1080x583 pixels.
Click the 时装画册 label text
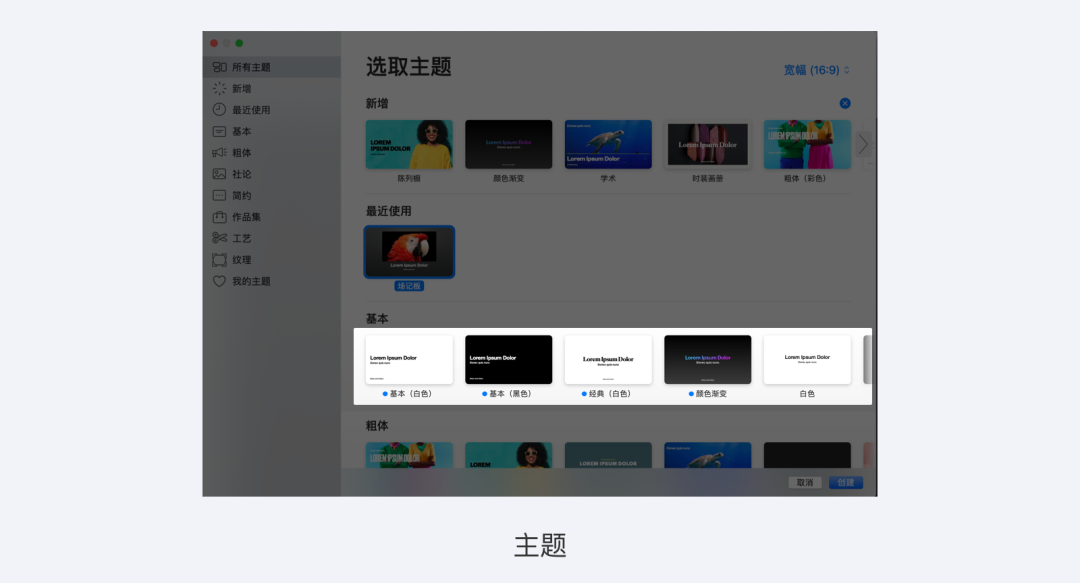[707, 178]
